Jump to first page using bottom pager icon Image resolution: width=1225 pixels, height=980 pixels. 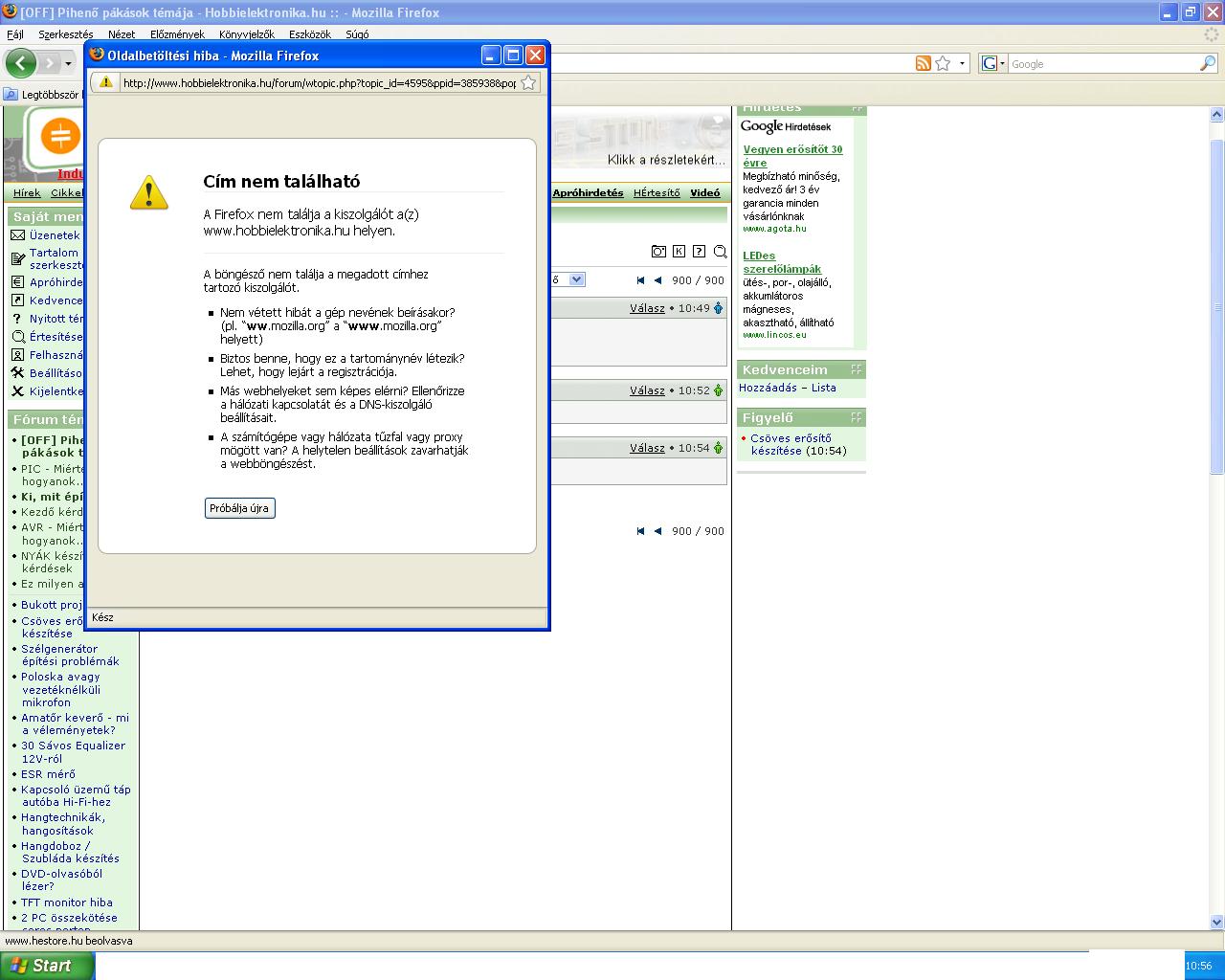(x=640, y=531)
